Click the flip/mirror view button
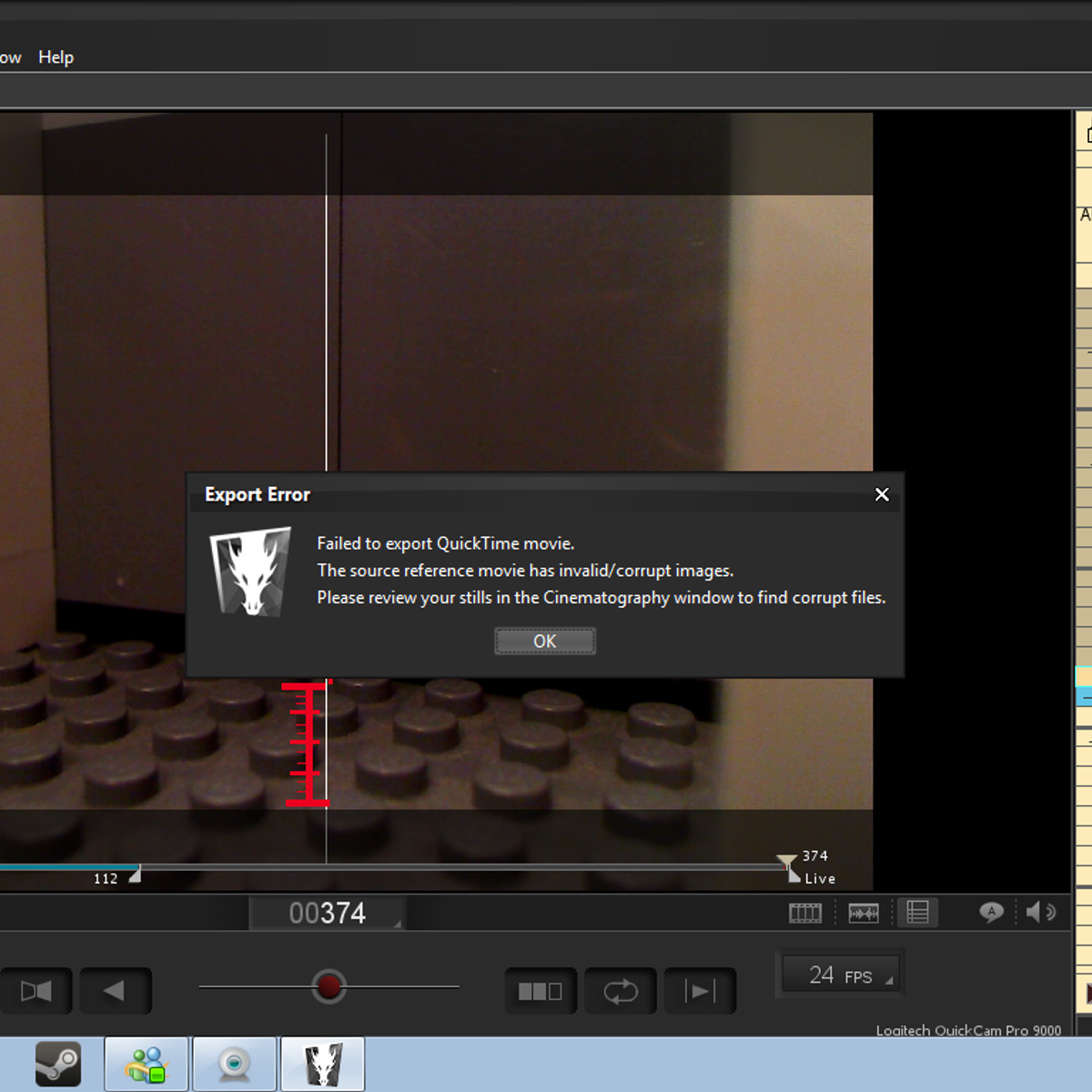 36,991
